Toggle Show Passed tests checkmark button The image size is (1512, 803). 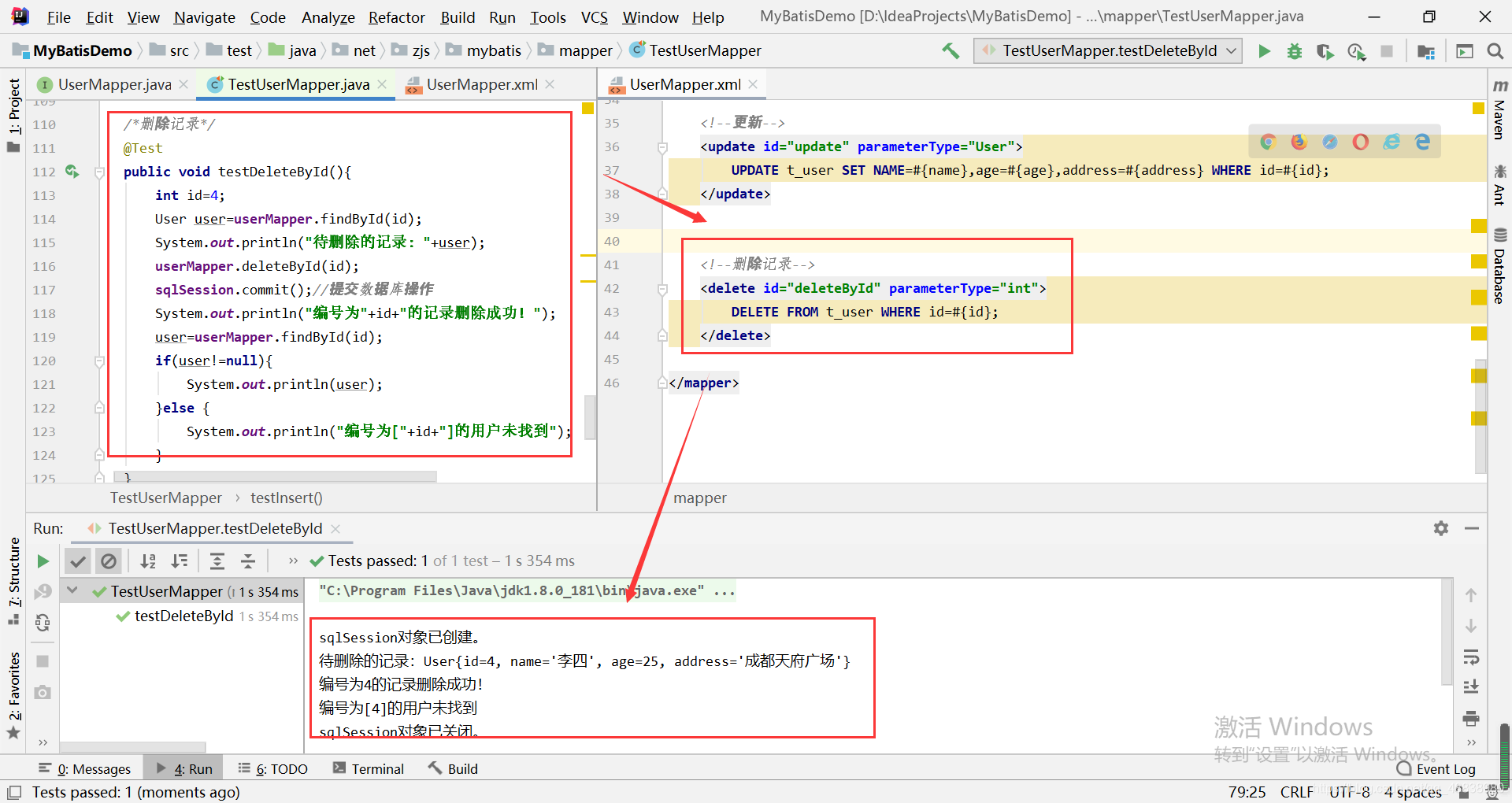[77, 561]
